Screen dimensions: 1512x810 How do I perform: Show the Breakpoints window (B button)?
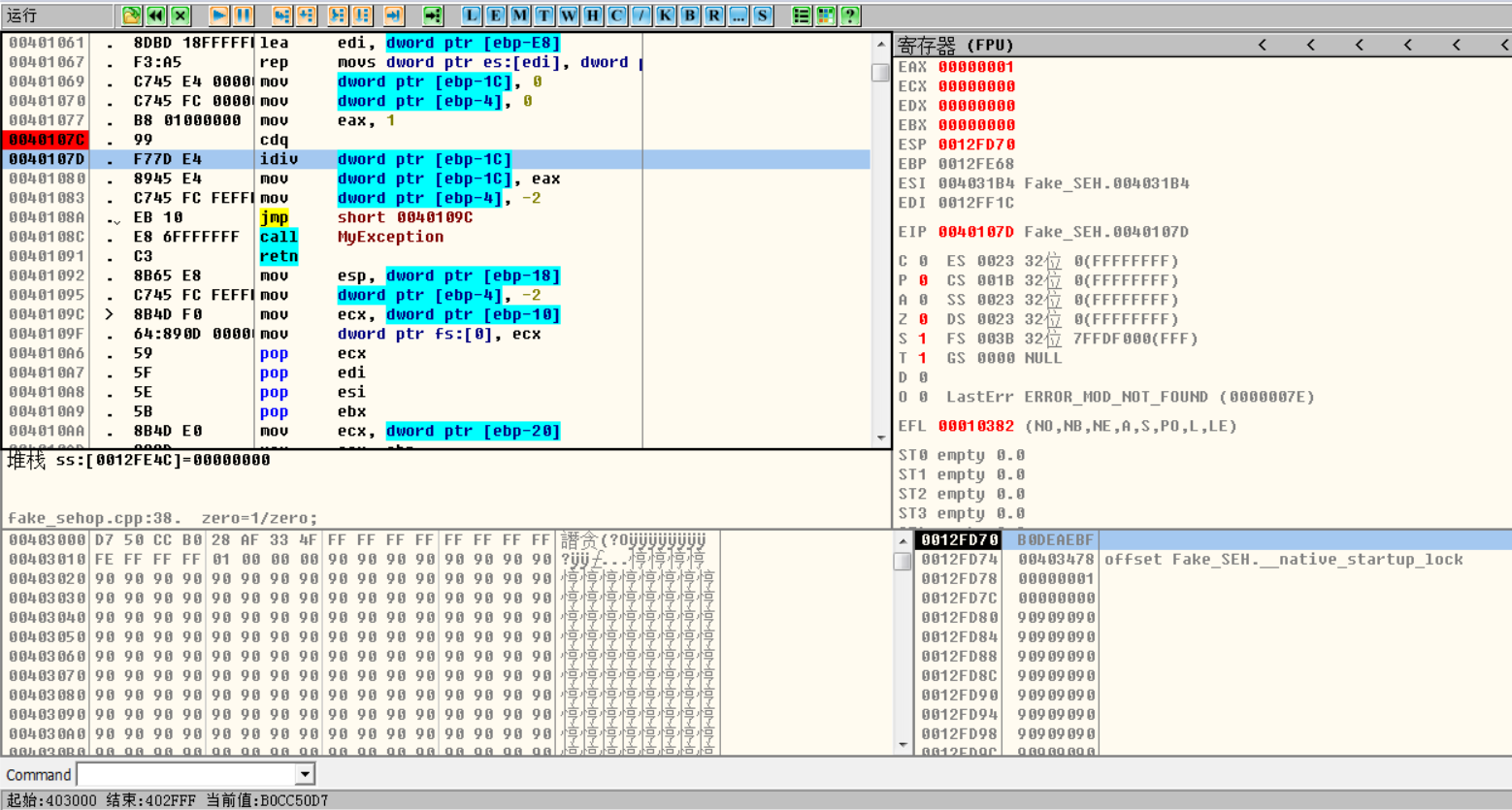689,16
